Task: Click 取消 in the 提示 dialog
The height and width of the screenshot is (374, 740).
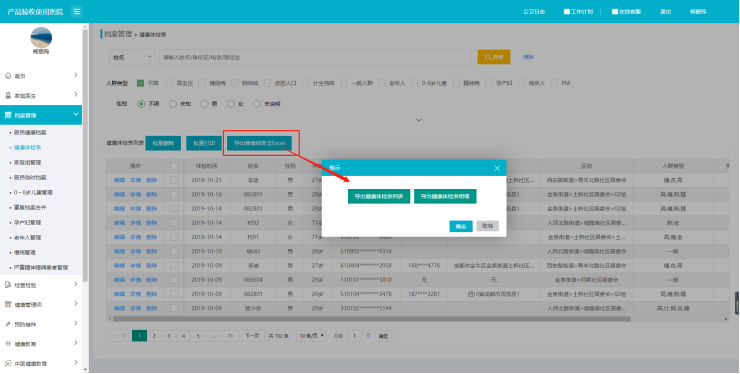Action: pos(488,226)
